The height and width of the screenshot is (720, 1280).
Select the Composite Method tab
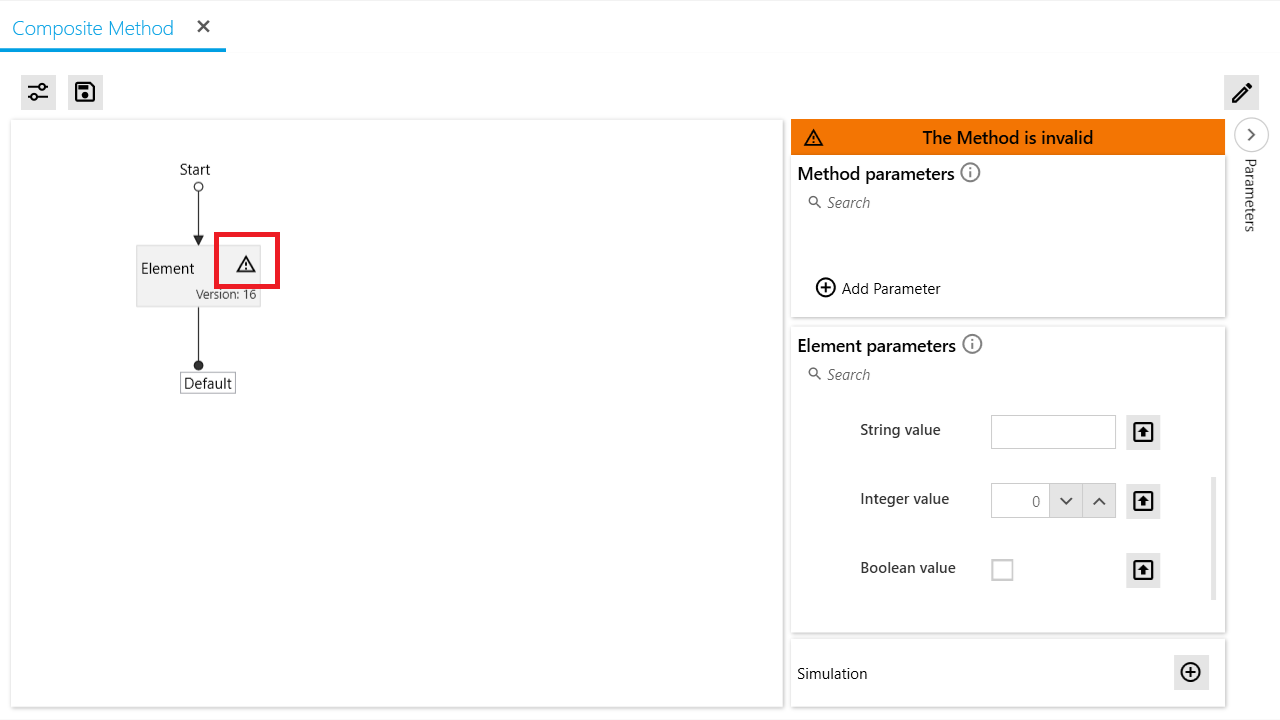(93, 28)
